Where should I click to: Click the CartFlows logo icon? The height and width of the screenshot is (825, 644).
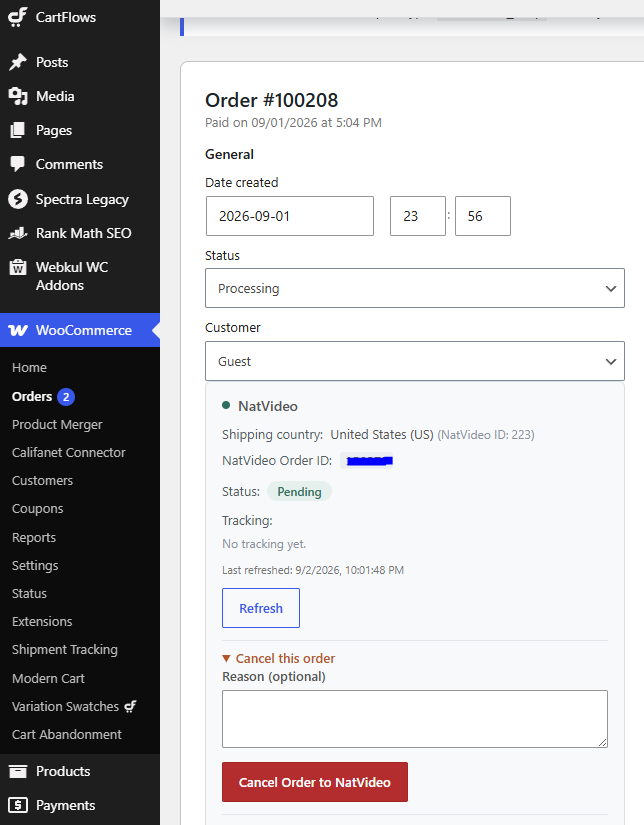coord(17,17)
